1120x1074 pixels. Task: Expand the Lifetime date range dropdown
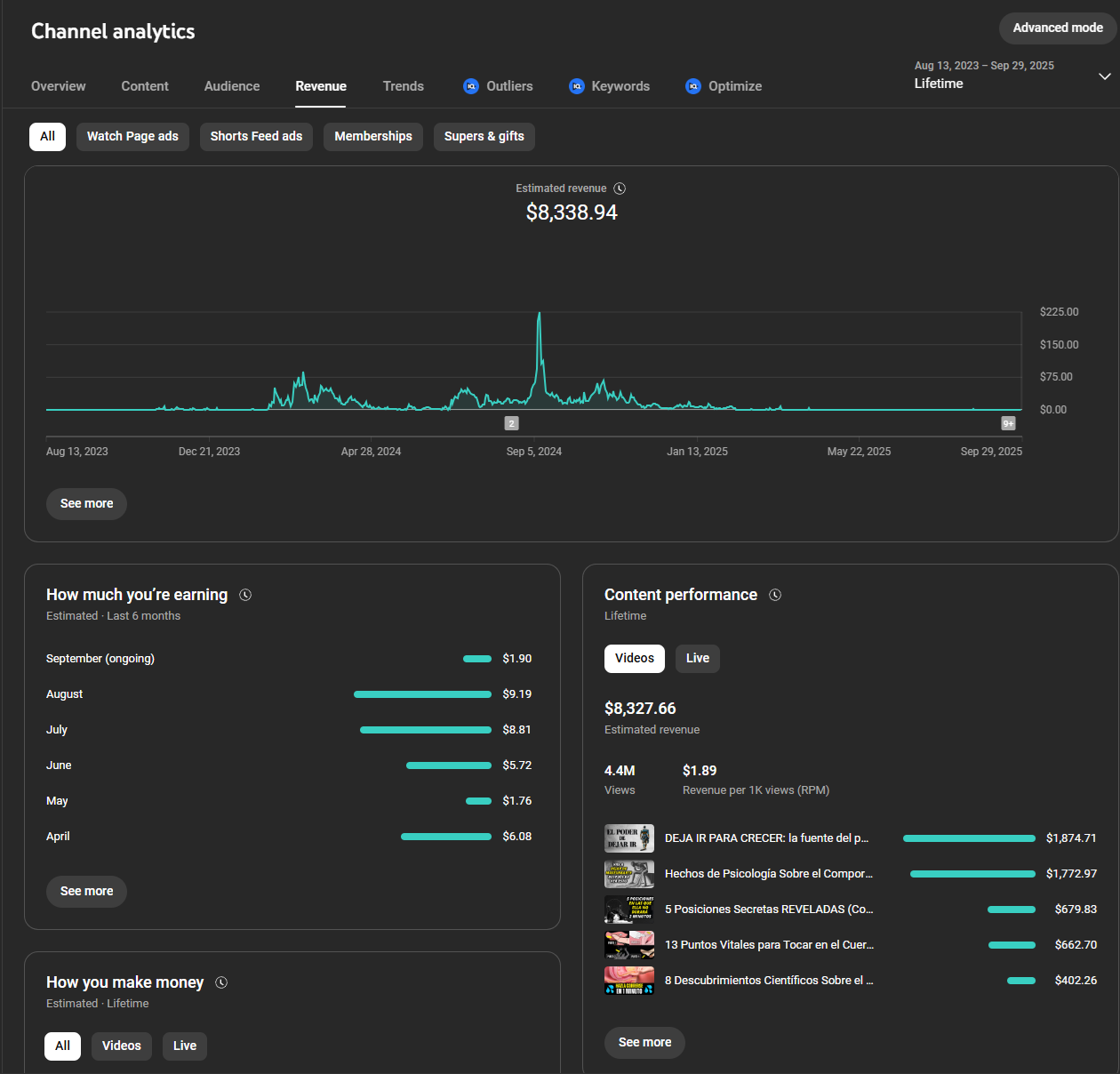pos(1104,76)
